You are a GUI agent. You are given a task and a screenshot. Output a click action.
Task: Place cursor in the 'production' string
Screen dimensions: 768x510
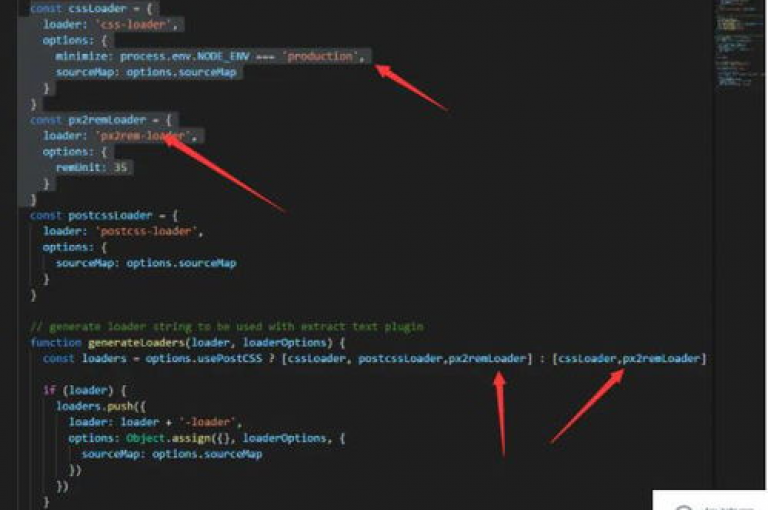(x=320, y=56)
